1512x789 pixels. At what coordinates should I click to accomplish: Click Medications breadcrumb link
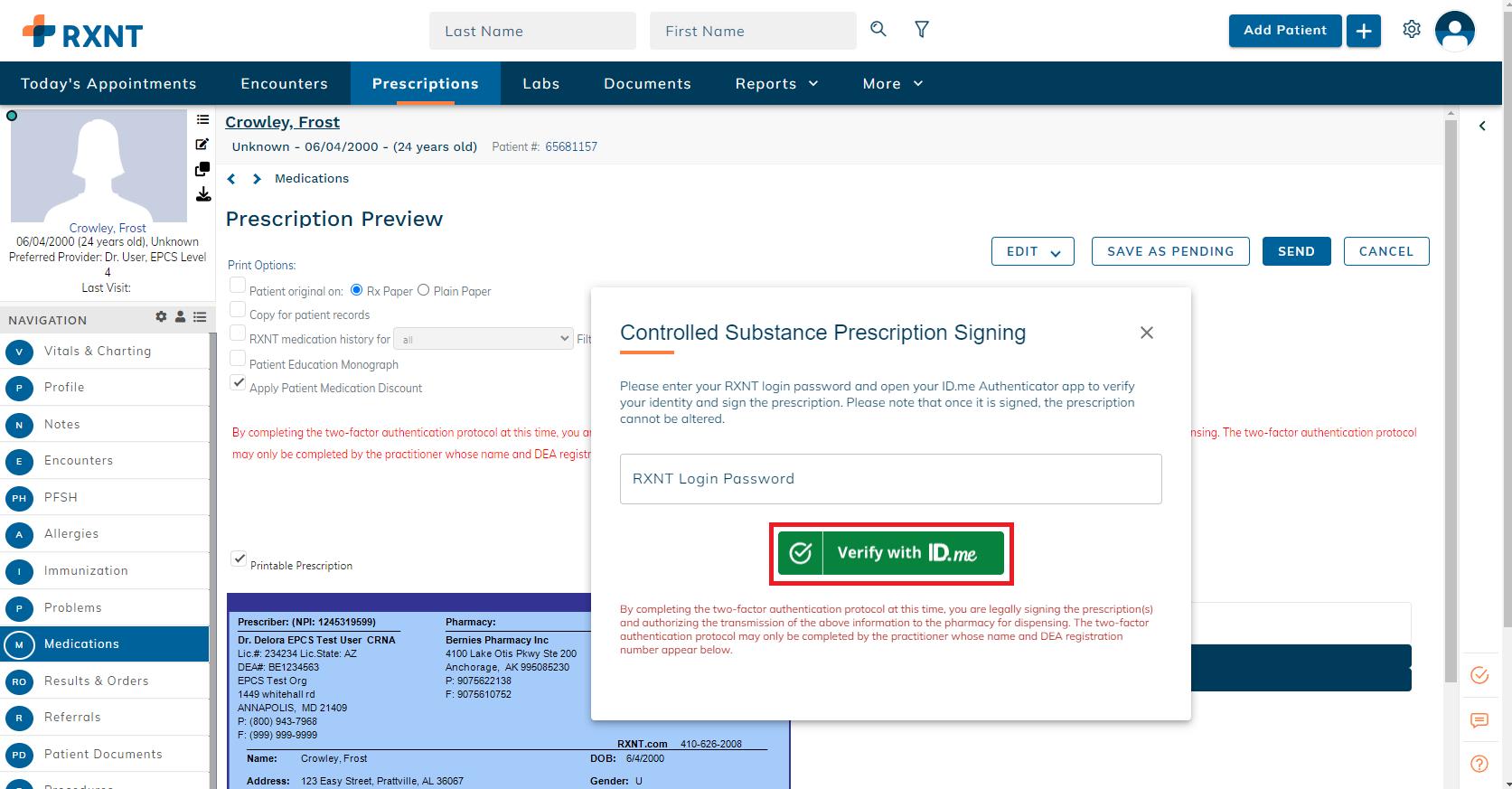tap(312, 179)
